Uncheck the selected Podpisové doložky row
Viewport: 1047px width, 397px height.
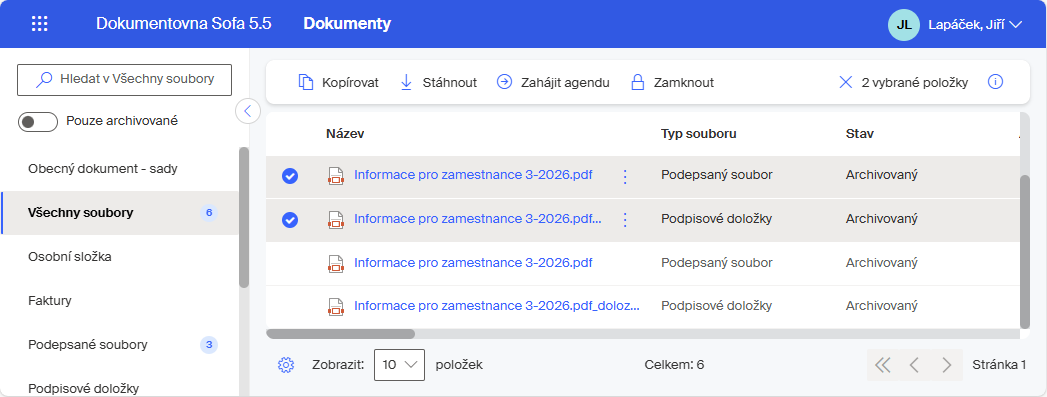tap(290, 220)
